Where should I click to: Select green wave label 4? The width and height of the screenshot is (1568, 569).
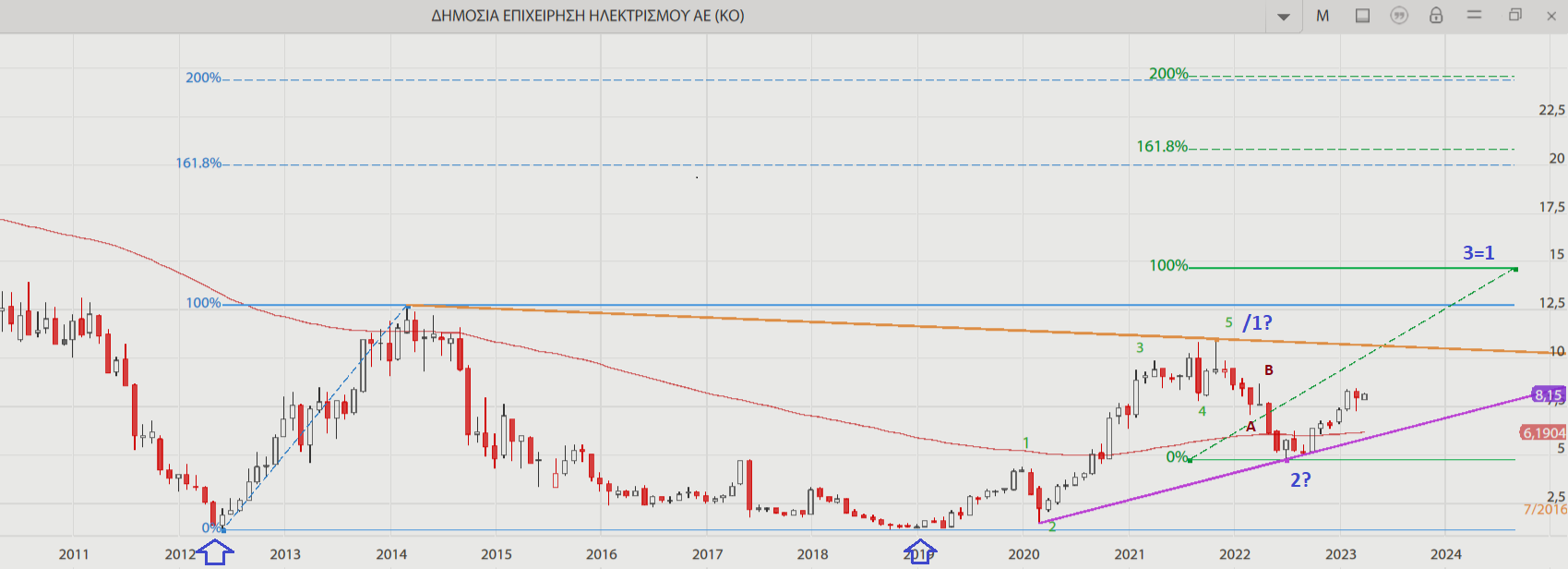1202,411
